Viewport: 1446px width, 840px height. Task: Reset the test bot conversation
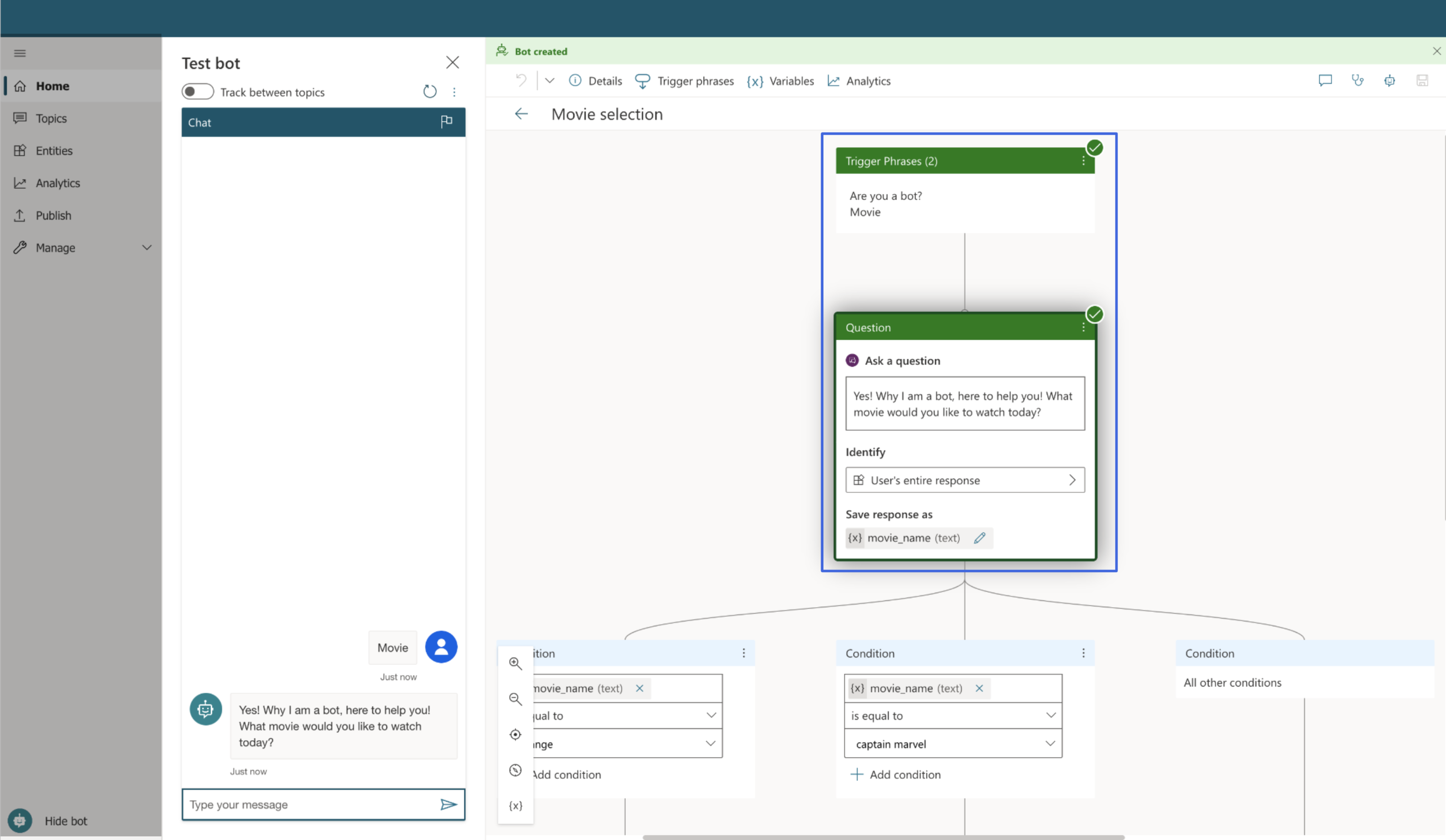[430, 92]
